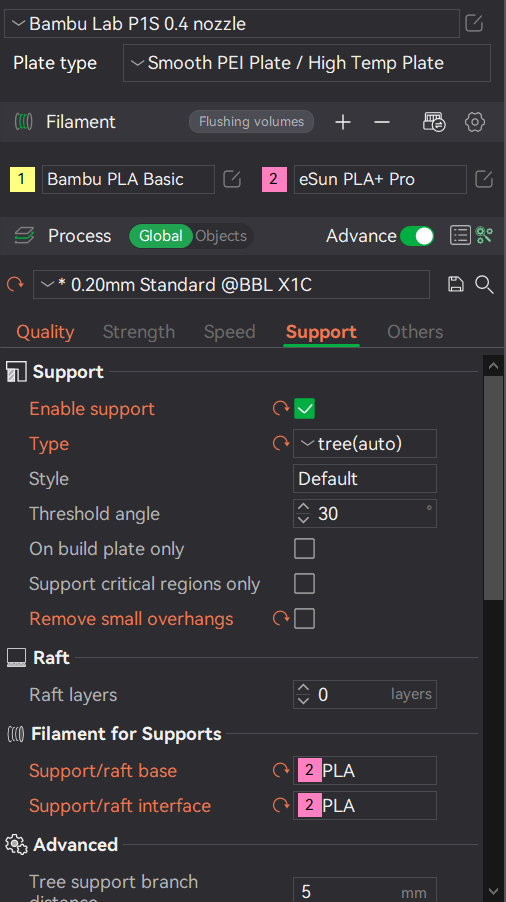Open Flushing volumes settings
The height and width of the screenshot is (902, 506).
251,121
